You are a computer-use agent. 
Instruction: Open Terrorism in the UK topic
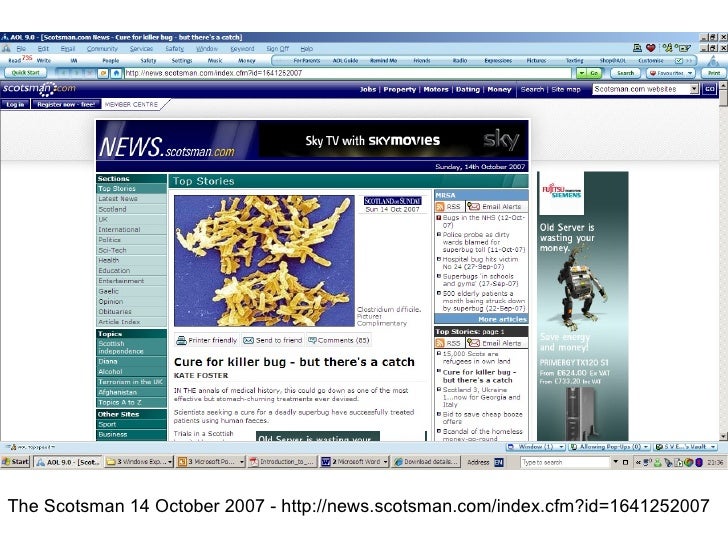coord(131,382)
